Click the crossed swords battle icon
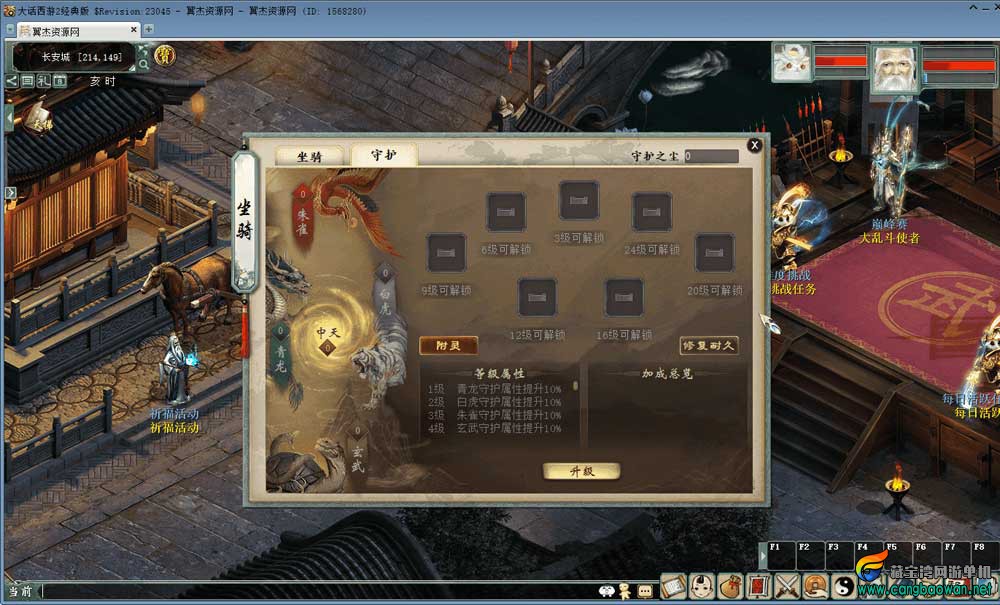Viewport: 1000px width, 605px height. point(788,586)
